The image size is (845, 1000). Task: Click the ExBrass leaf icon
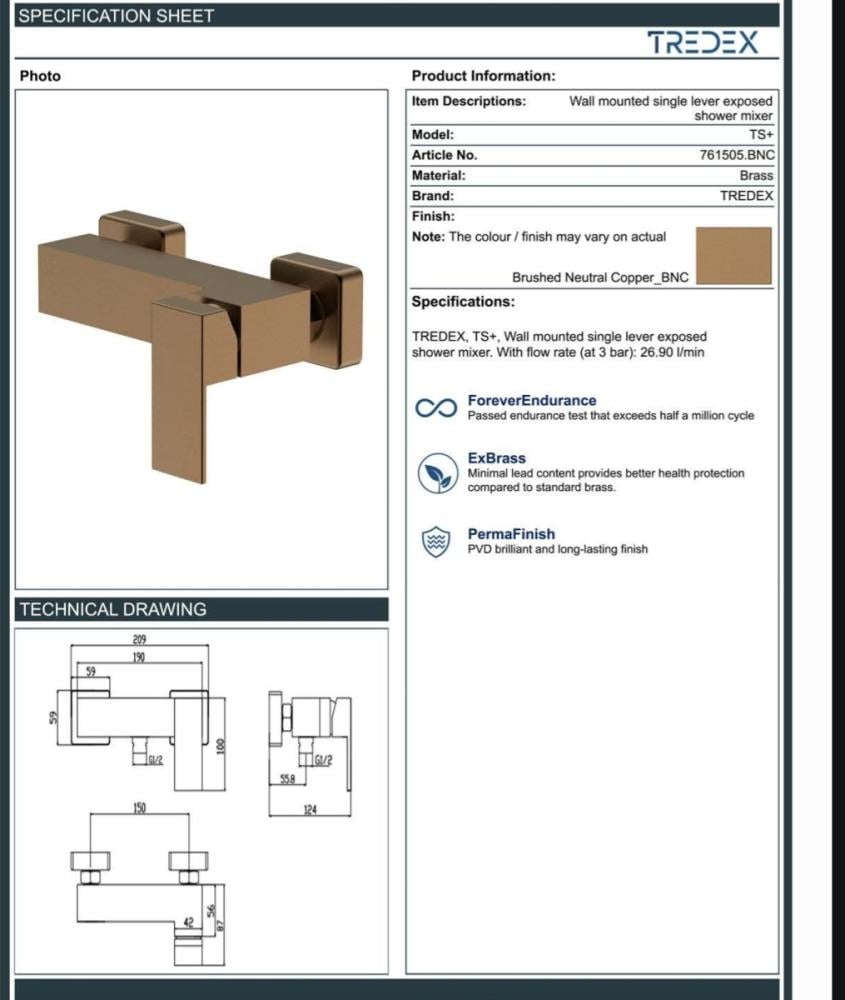point(435,471)
